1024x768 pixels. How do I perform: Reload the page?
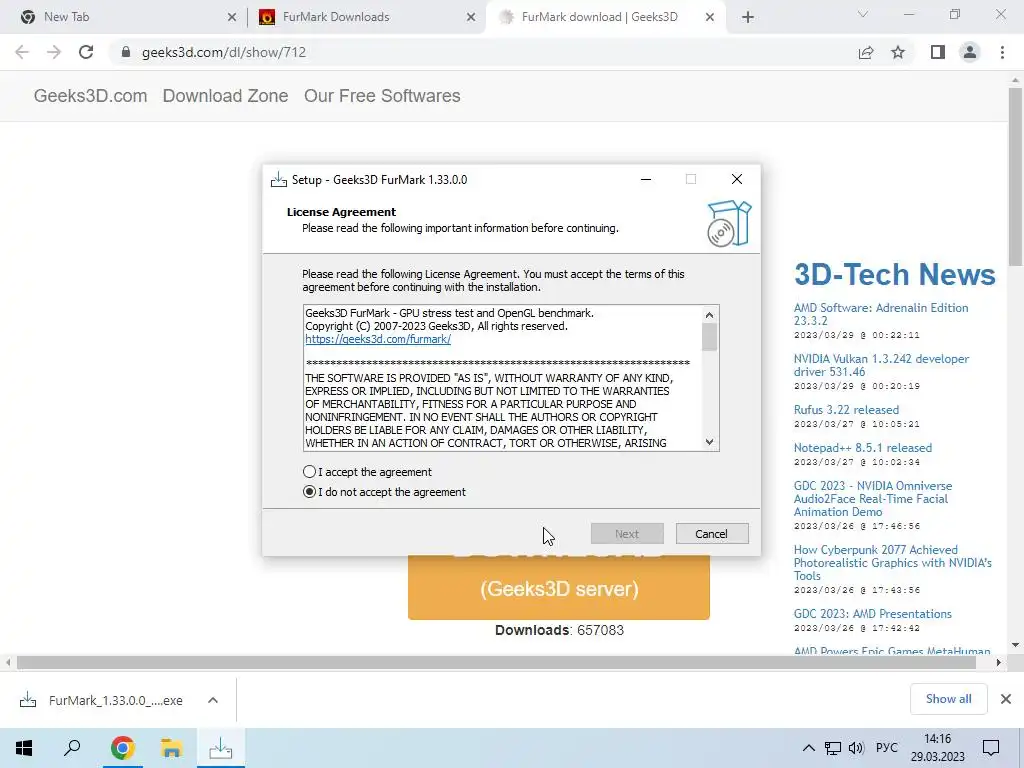(86, 52)
